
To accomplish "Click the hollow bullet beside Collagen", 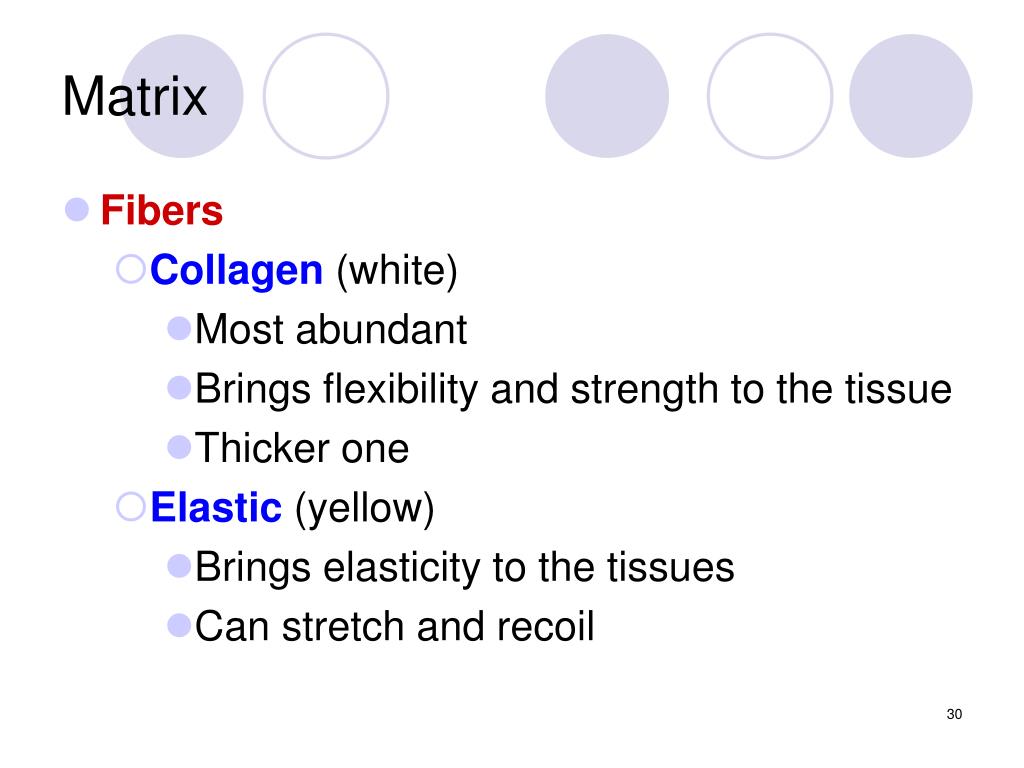I will pyautogui.click(x=131, y=269).
